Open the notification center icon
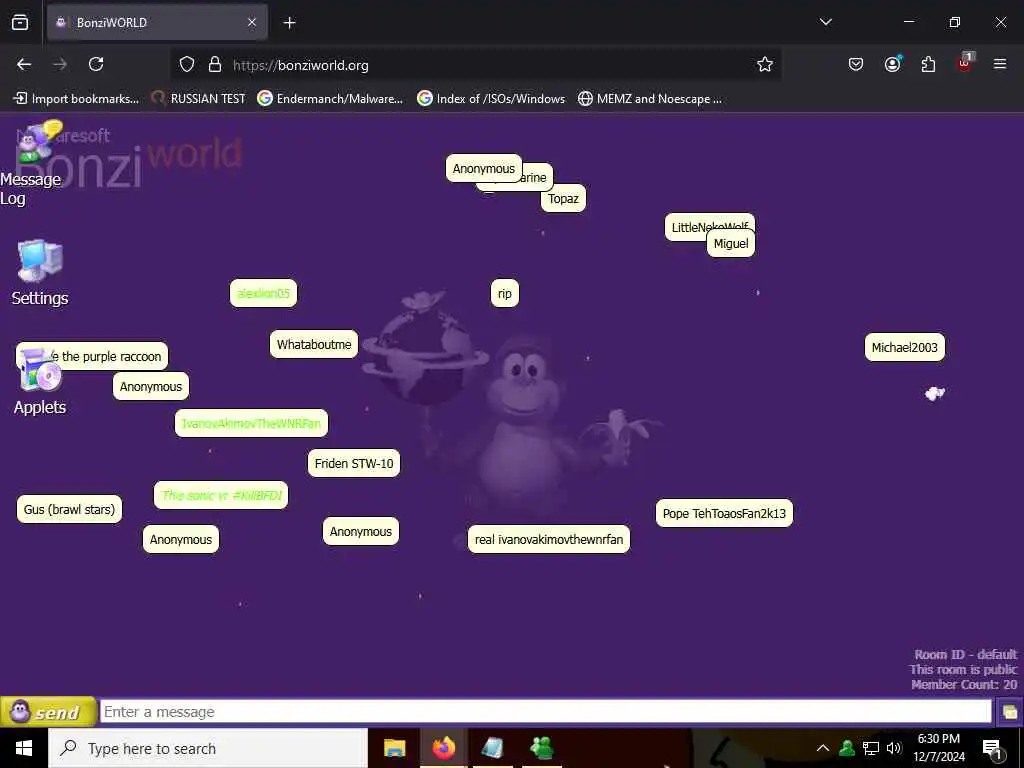This screenshot has height=768, width=1024. (x=992, y=748)
